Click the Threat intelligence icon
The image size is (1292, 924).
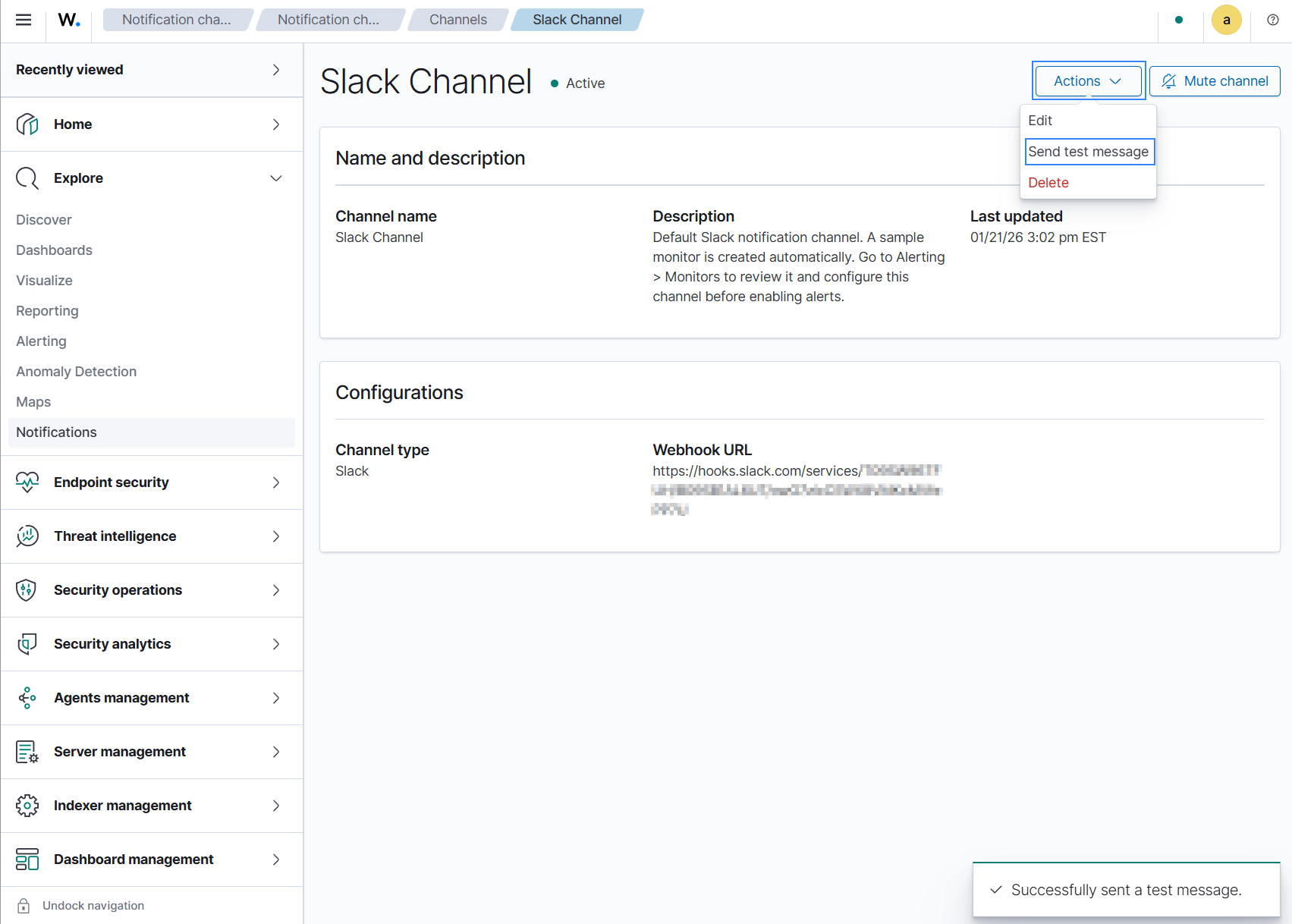[27, 536]
